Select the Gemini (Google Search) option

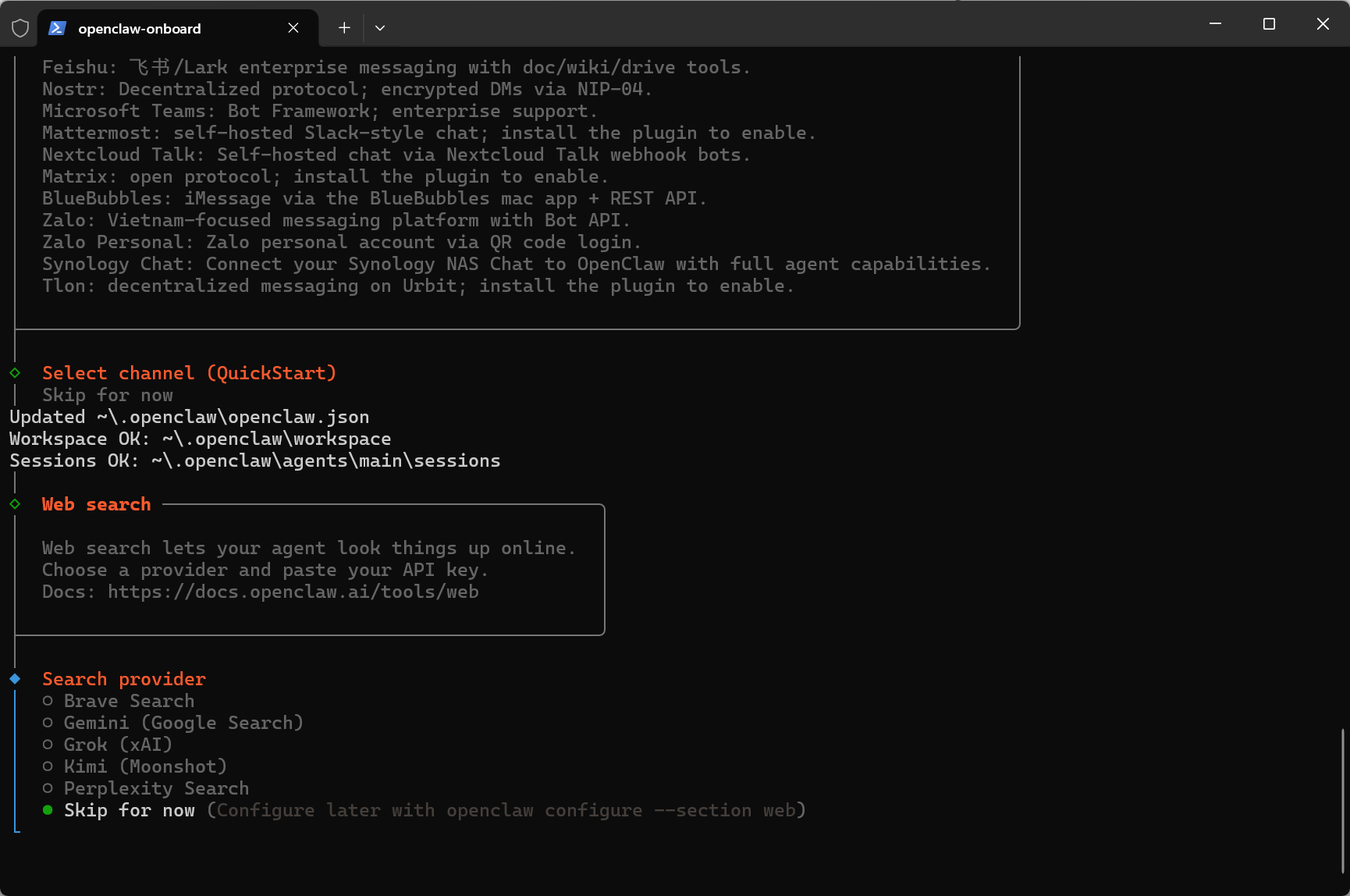click(172, 723)
